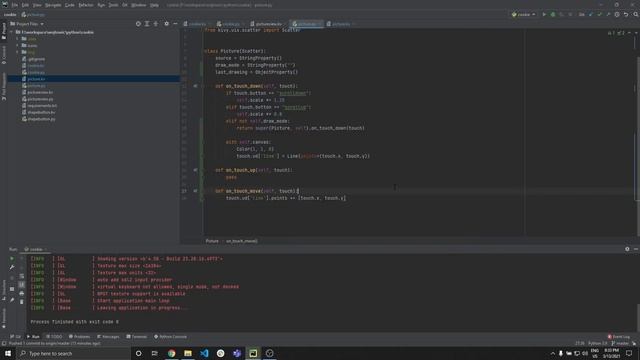Viewport: 640px width, 360px height.
Task: Open the File menu
Action: tap(14, 5)
